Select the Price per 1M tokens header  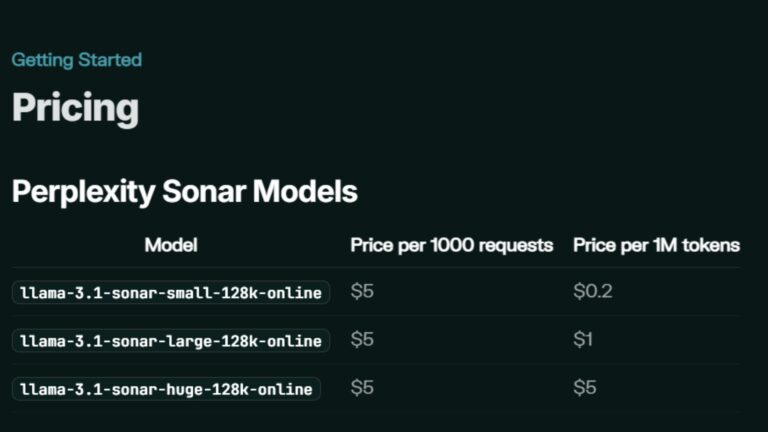[x=656, y=245]
